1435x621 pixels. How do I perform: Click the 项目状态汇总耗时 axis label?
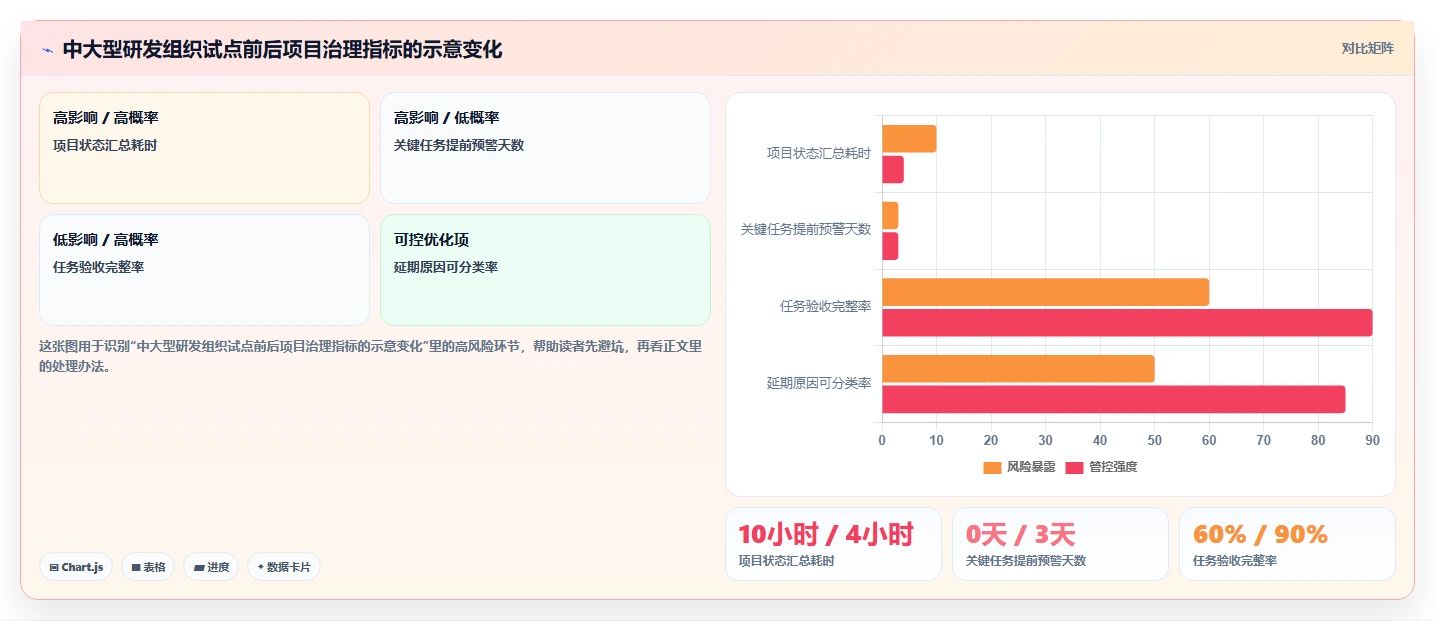[x=819, y=154]
